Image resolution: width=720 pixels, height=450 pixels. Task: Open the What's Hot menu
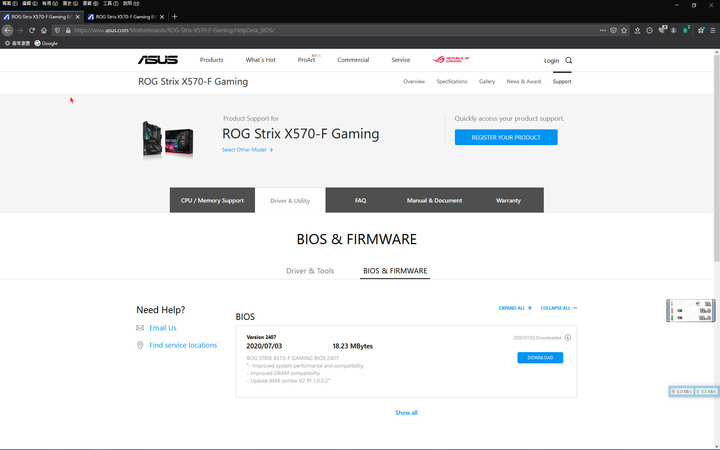tap(260, 60)
